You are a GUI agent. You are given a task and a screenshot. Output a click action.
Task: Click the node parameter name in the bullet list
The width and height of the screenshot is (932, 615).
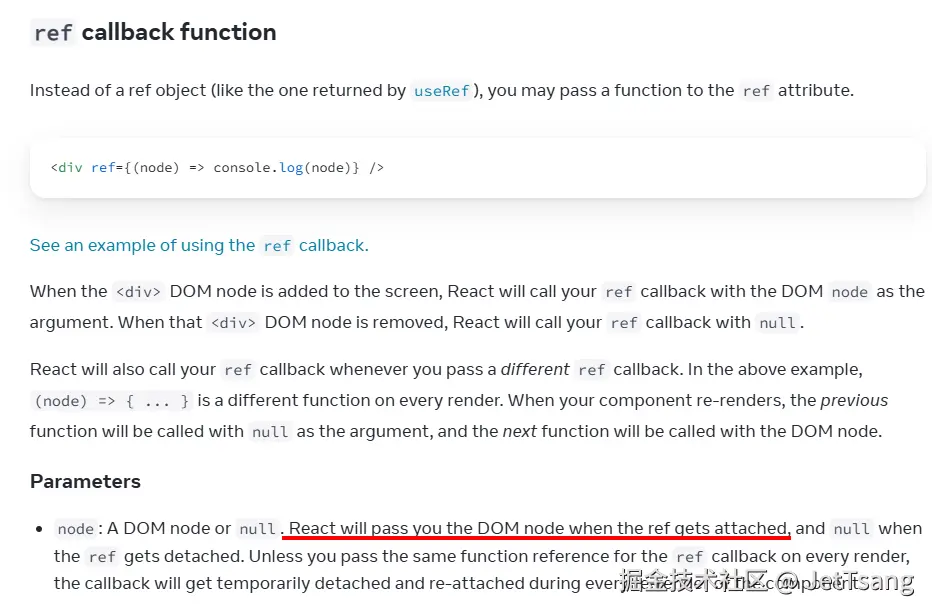tap(75, 529)
